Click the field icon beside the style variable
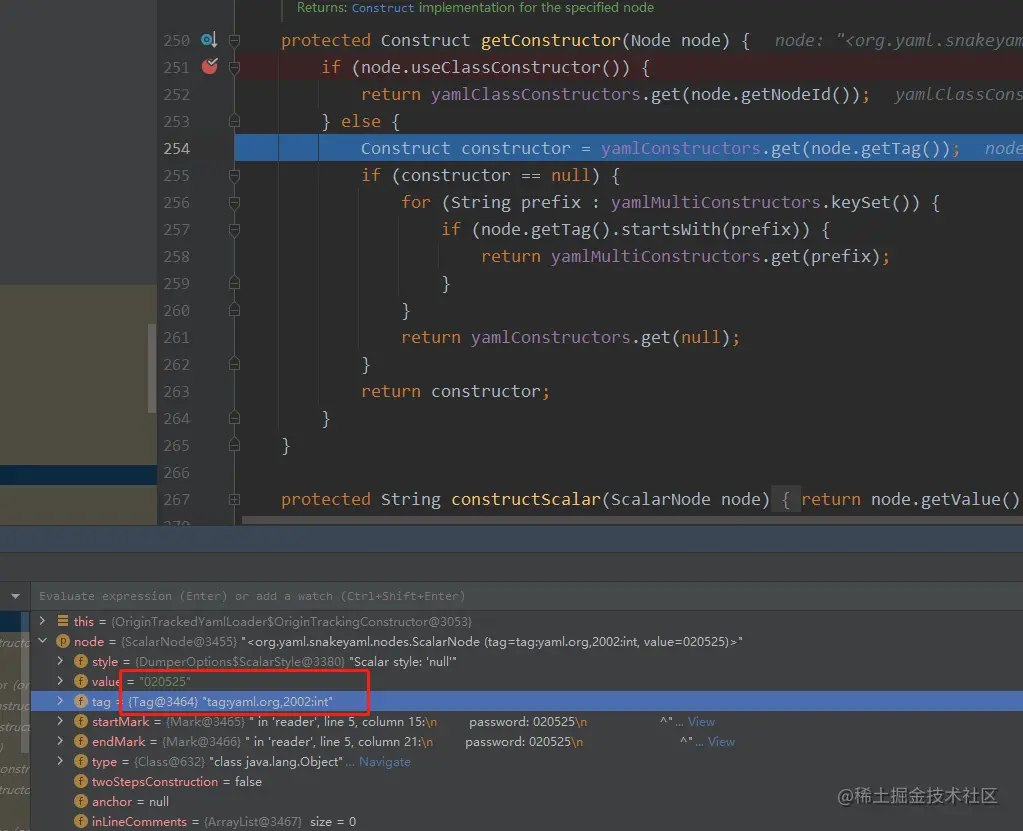Image resolution: width=1023 pixels, height=831 pixels. click(x=80, y=661)
